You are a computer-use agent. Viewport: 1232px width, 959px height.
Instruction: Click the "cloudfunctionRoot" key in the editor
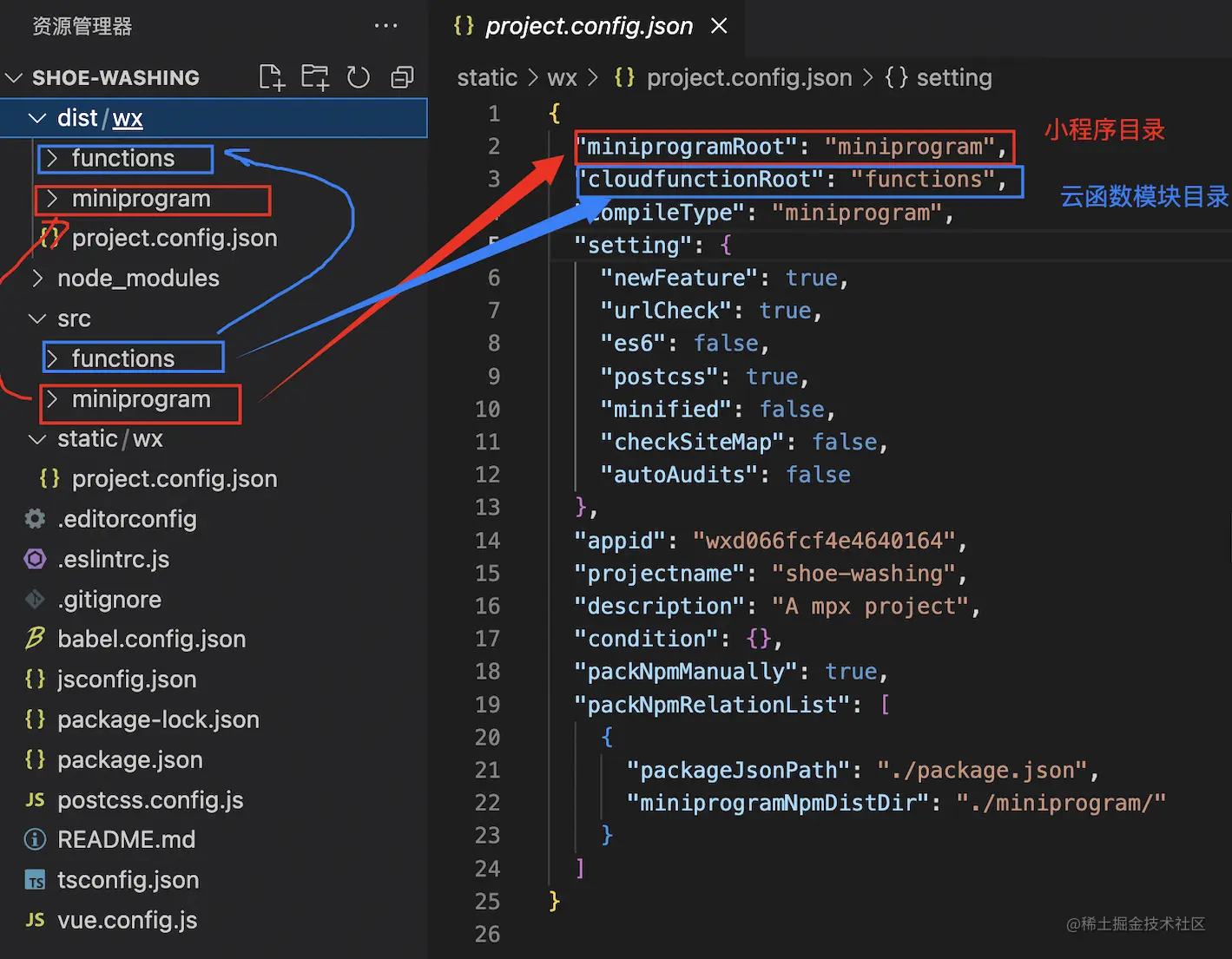(699, 180)
